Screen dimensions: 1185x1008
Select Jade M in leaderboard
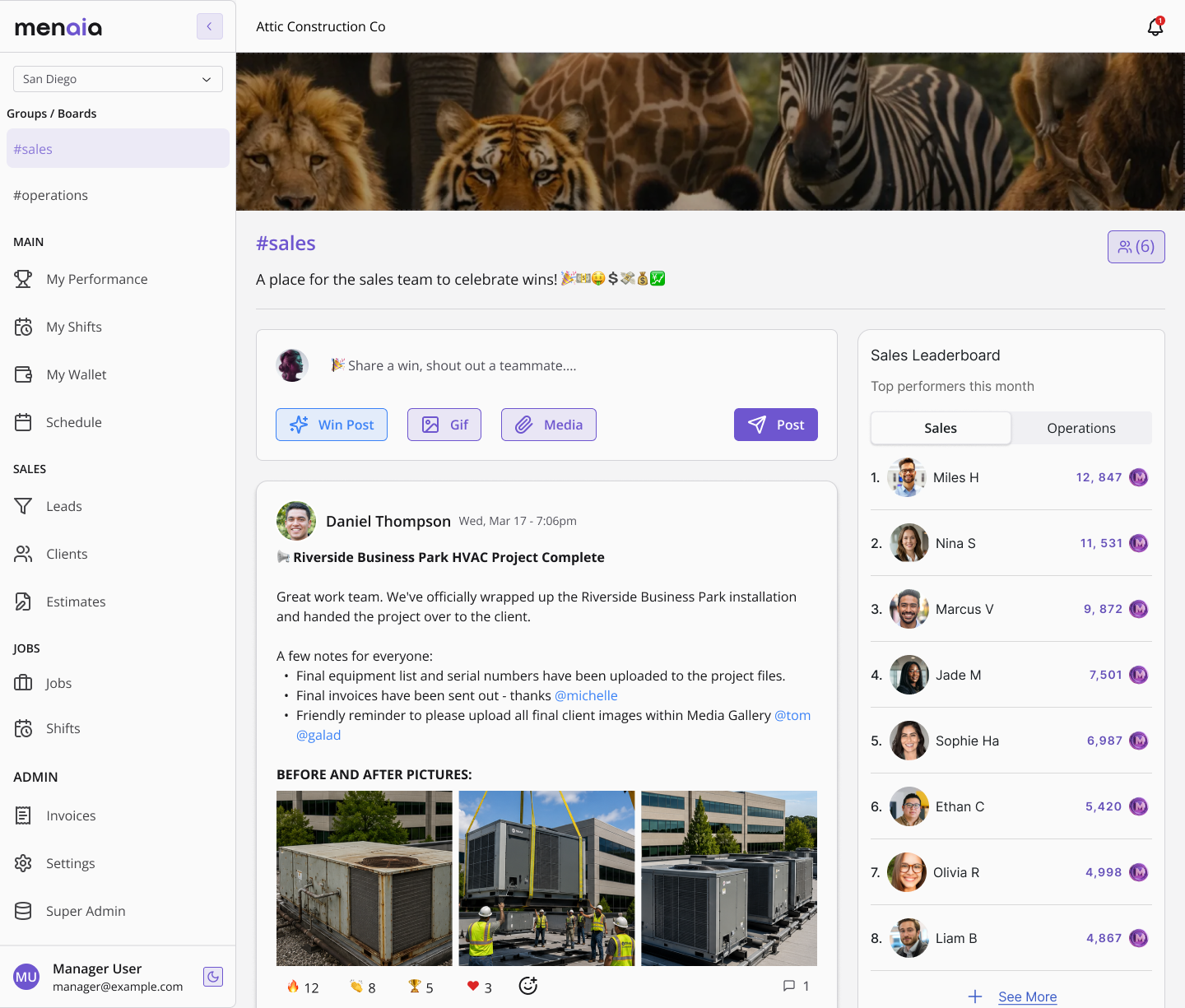pos(1011,675)
